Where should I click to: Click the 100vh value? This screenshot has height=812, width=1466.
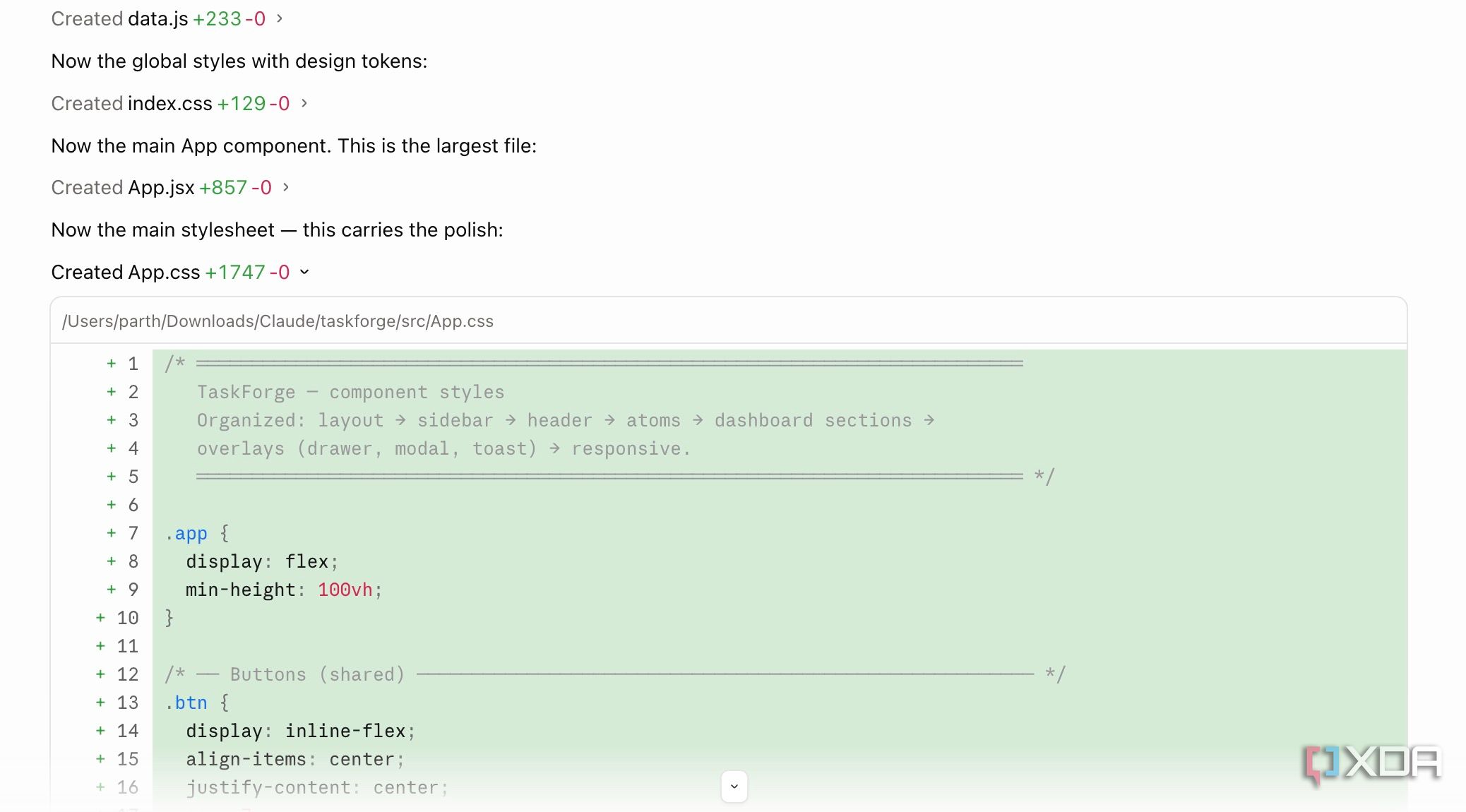[x=345, y=590]
